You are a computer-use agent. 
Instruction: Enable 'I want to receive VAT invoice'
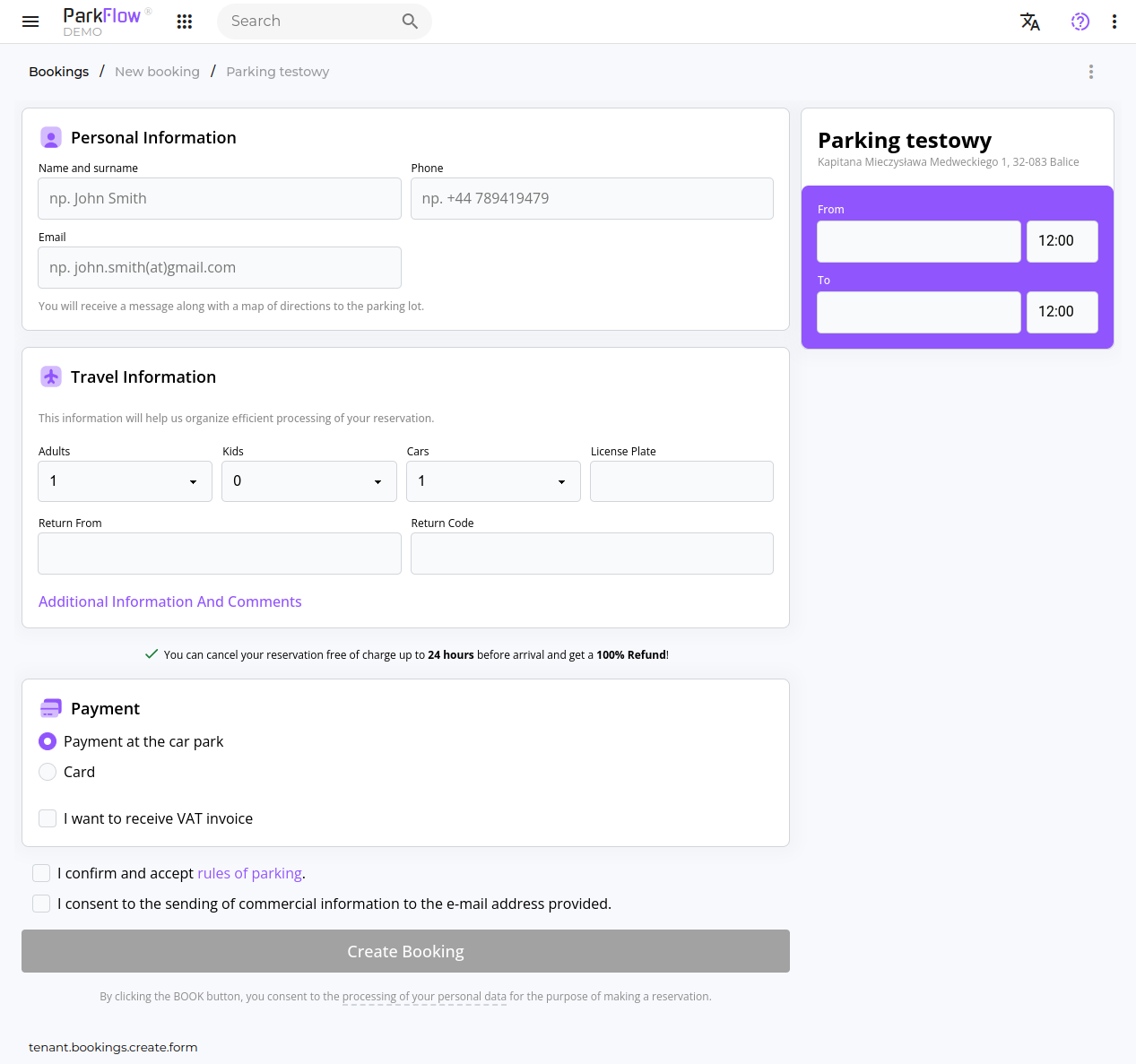47,818
